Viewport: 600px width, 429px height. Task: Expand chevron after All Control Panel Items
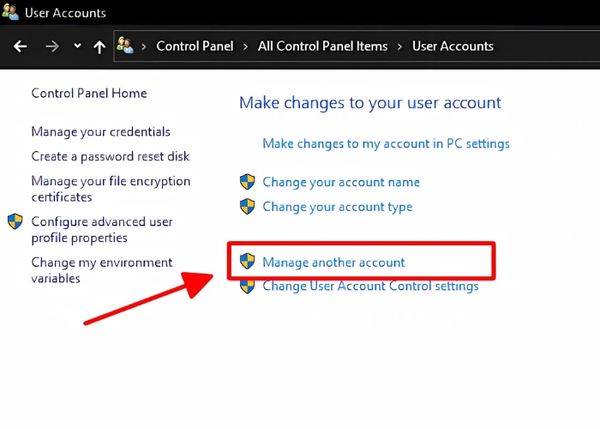tap(400, 46)
